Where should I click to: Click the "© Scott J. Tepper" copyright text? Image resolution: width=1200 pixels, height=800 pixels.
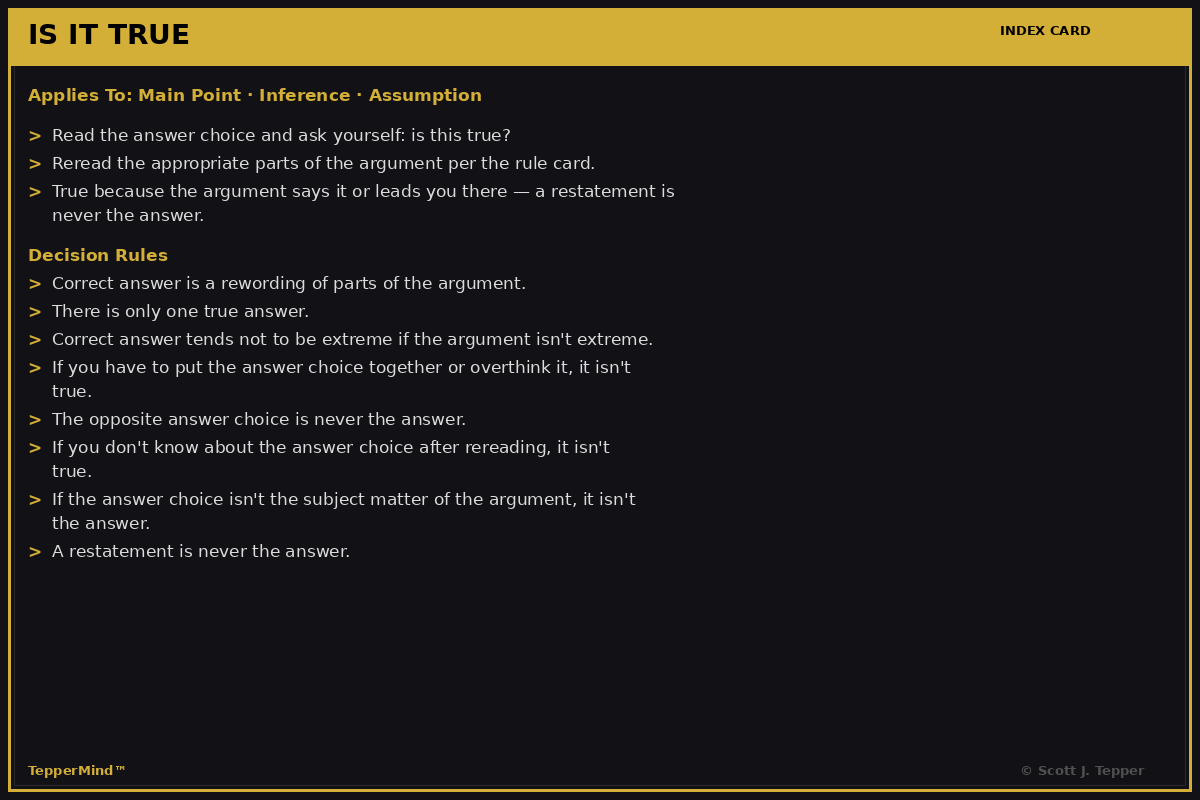1082,771
